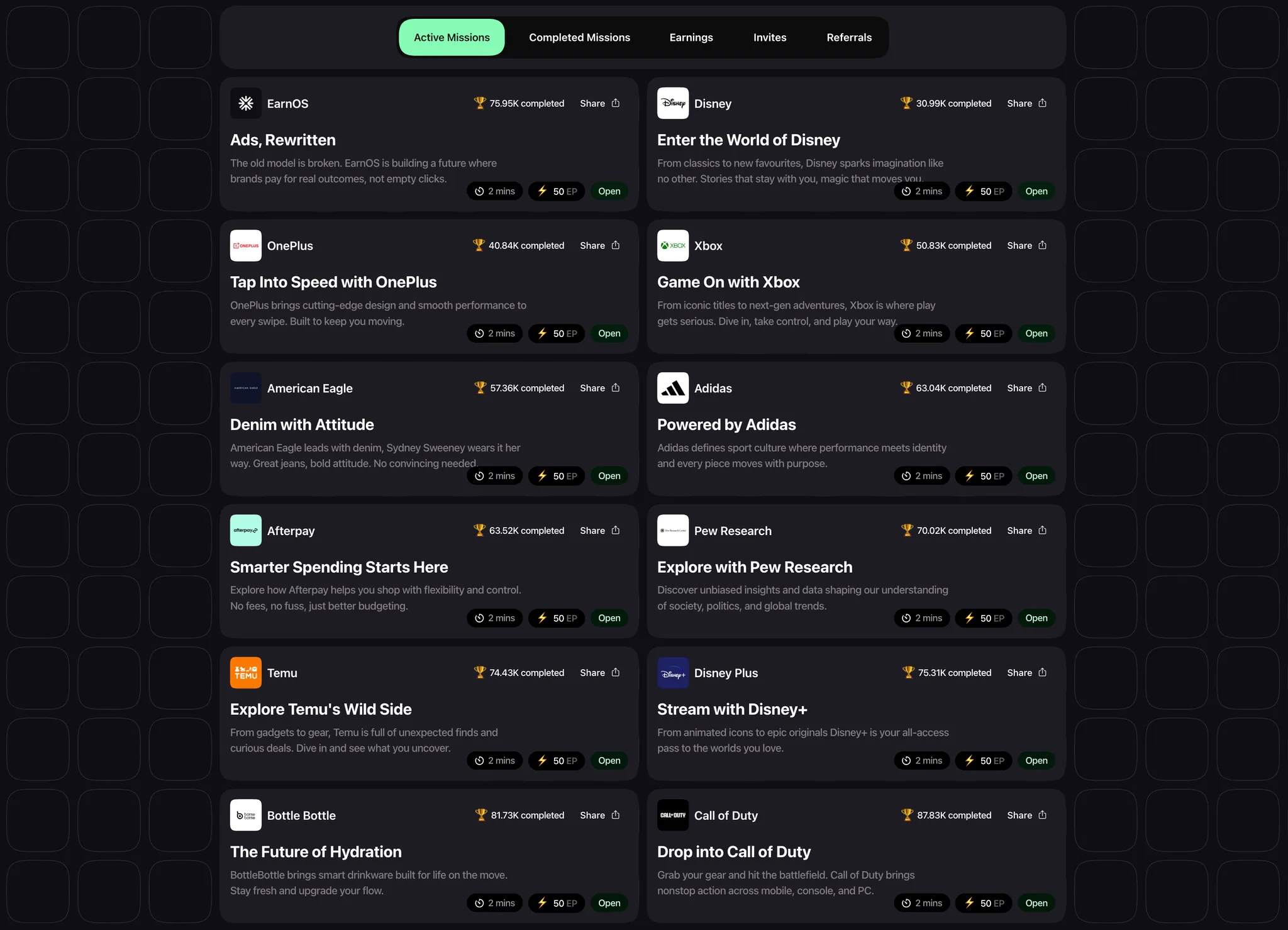The image size is (1288, 930).
Task: Click the Call of Duty logo
Action: coord(672,816)
